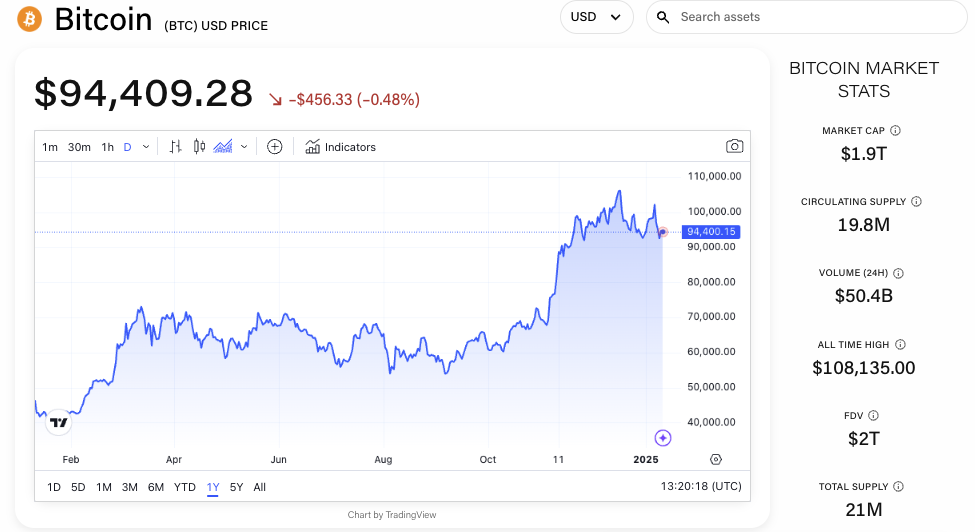Open the USD currency dropdown
This screenshot has width=975, height=532.
point(597,17)
